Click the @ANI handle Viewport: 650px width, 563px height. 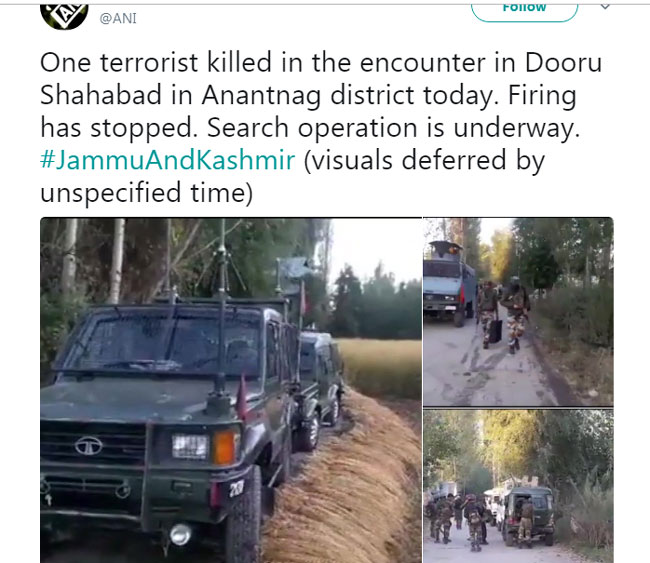(x=118, y=18)
